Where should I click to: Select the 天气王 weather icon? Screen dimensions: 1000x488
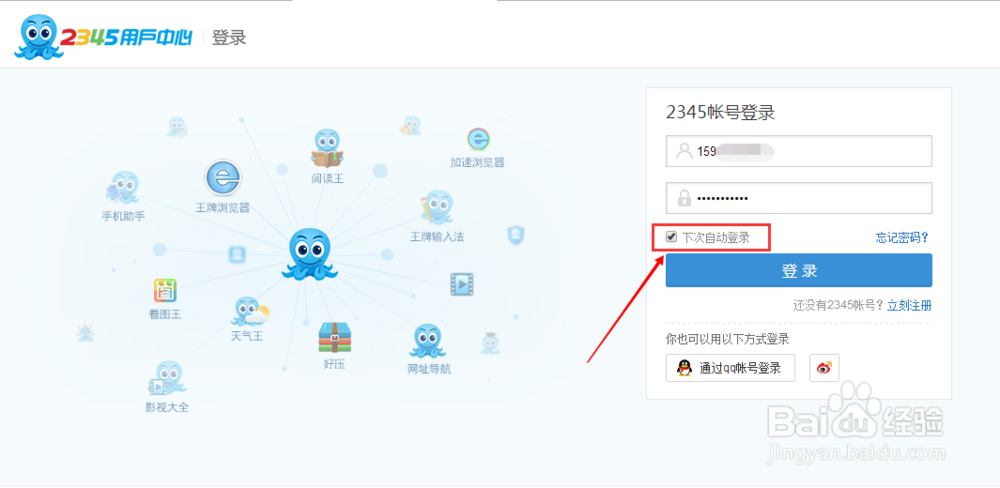tap(249, 312)
